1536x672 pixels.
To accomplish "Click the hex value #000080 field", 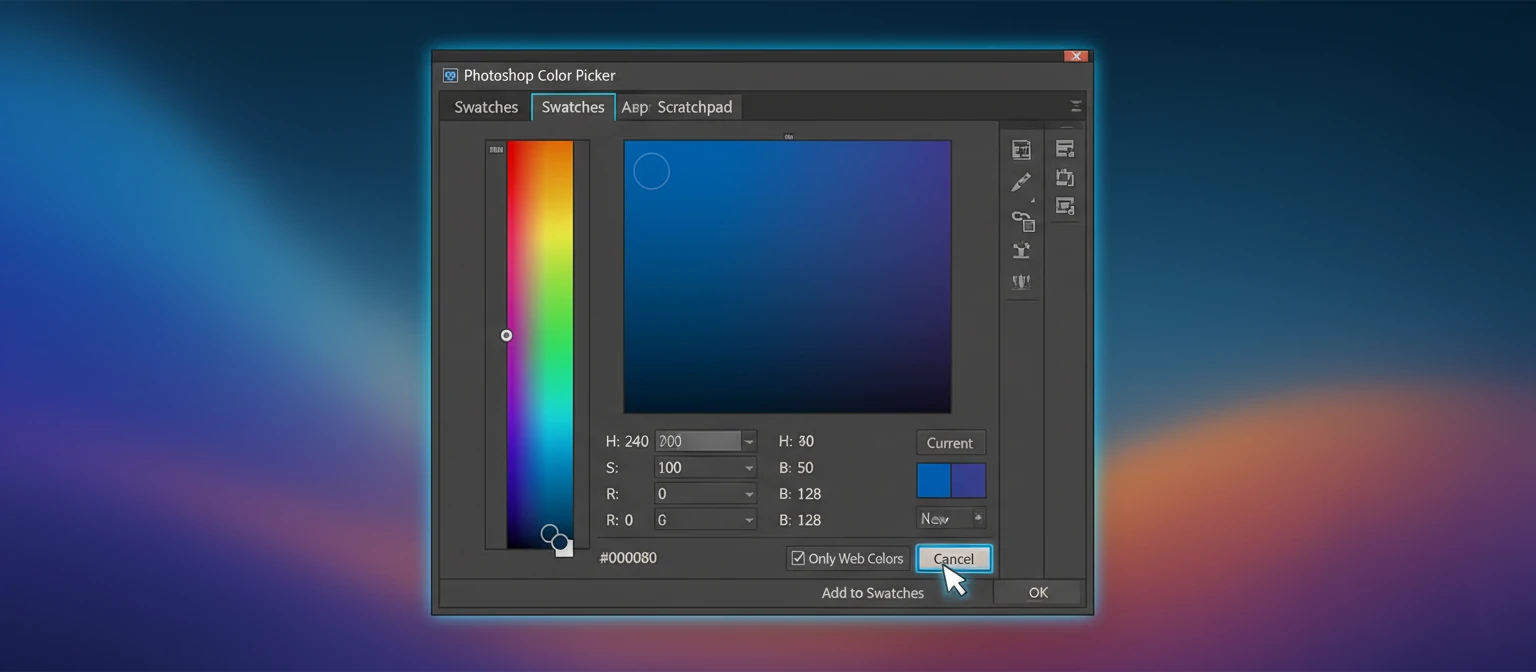I will click(x=628, y=558).
